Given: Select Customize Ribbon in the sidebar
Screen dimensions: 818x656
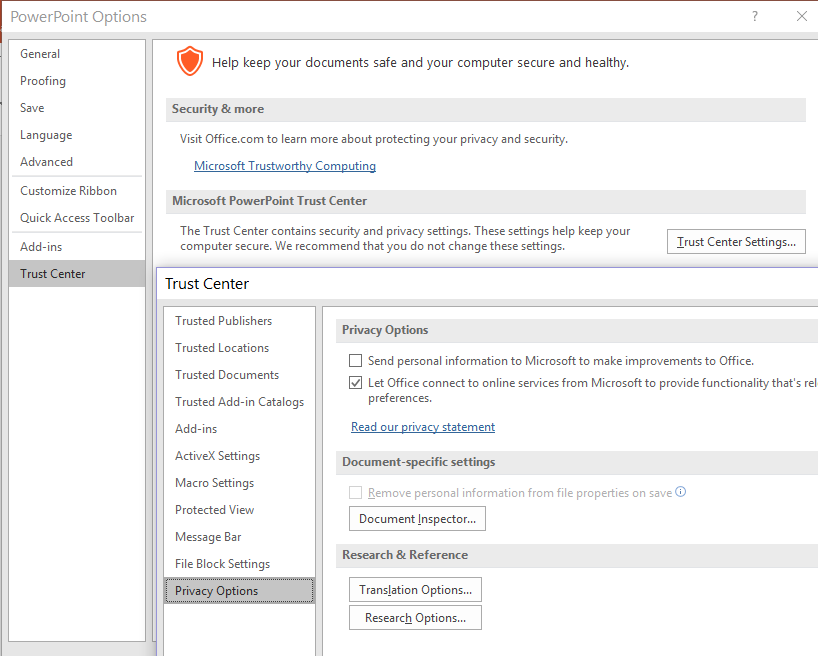Looking at the screenshot, I should [77, 191].
